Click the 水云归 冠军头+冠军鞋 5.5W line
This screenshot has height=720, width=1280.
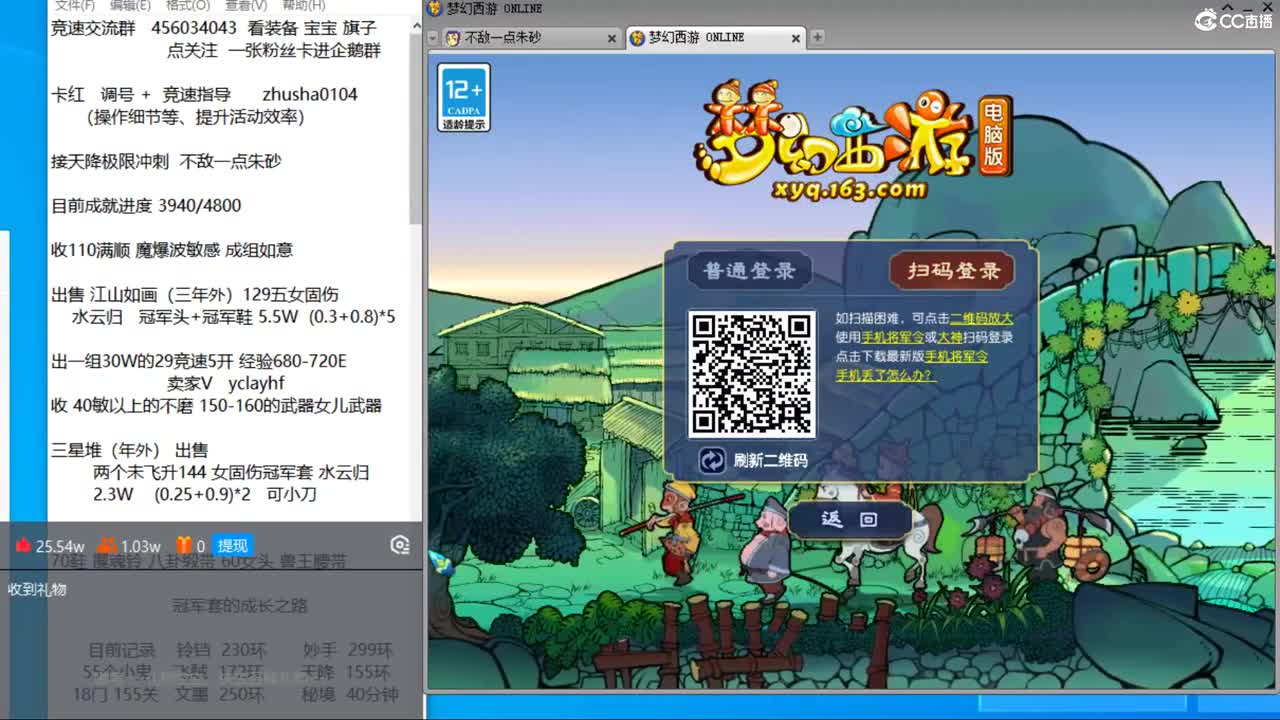[234, 317]
